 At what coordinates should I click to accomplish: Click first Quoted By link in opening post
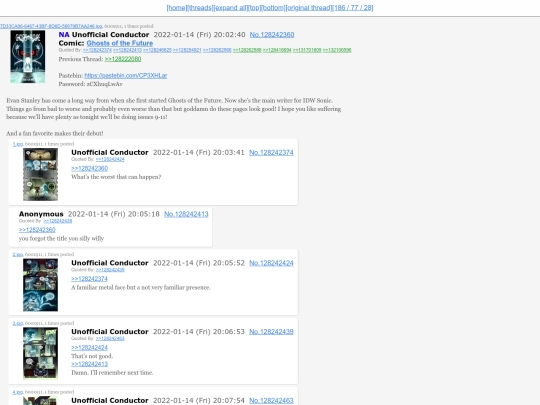pos(97,50)
